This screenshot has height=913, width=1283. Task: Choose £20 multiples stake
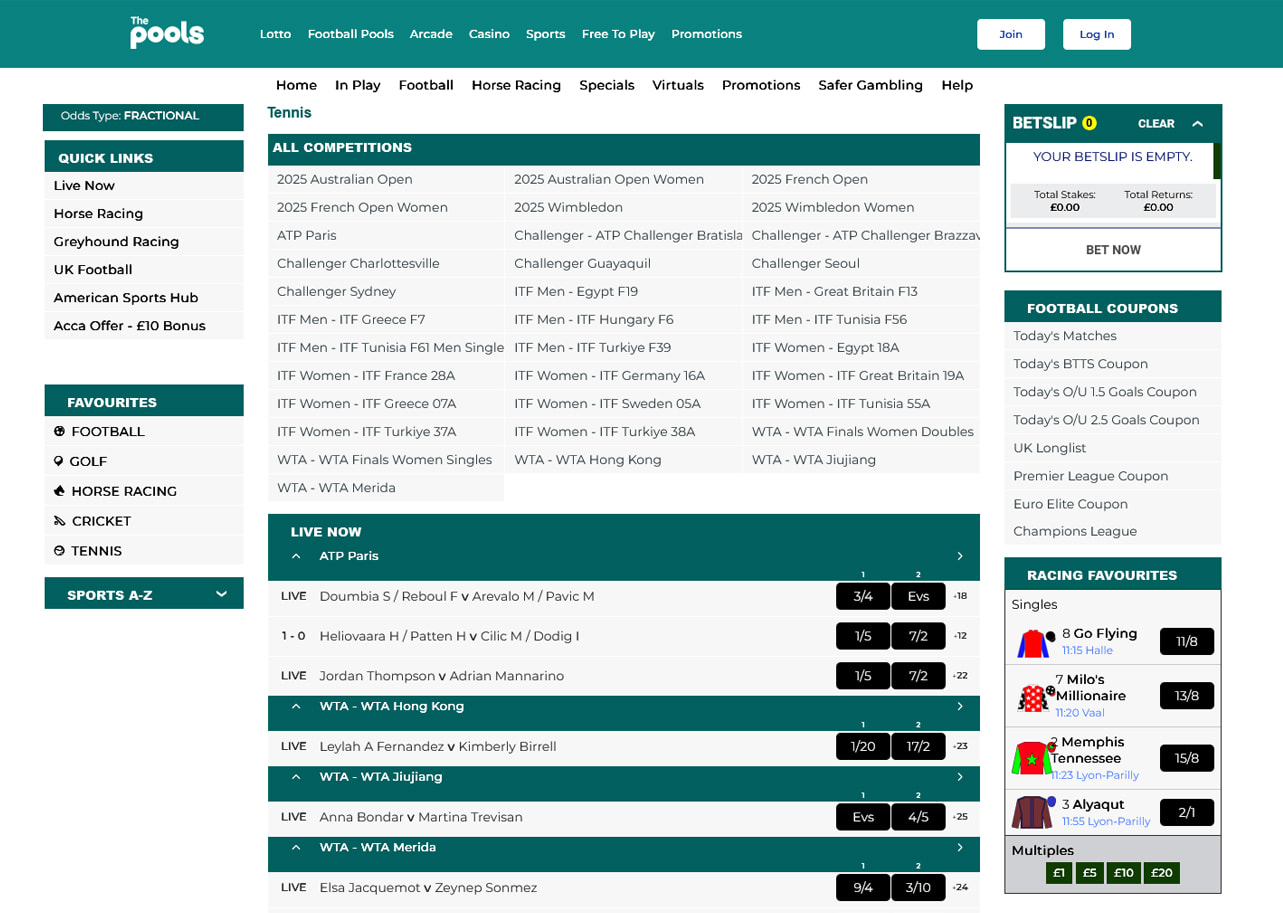coord(1162,873)
